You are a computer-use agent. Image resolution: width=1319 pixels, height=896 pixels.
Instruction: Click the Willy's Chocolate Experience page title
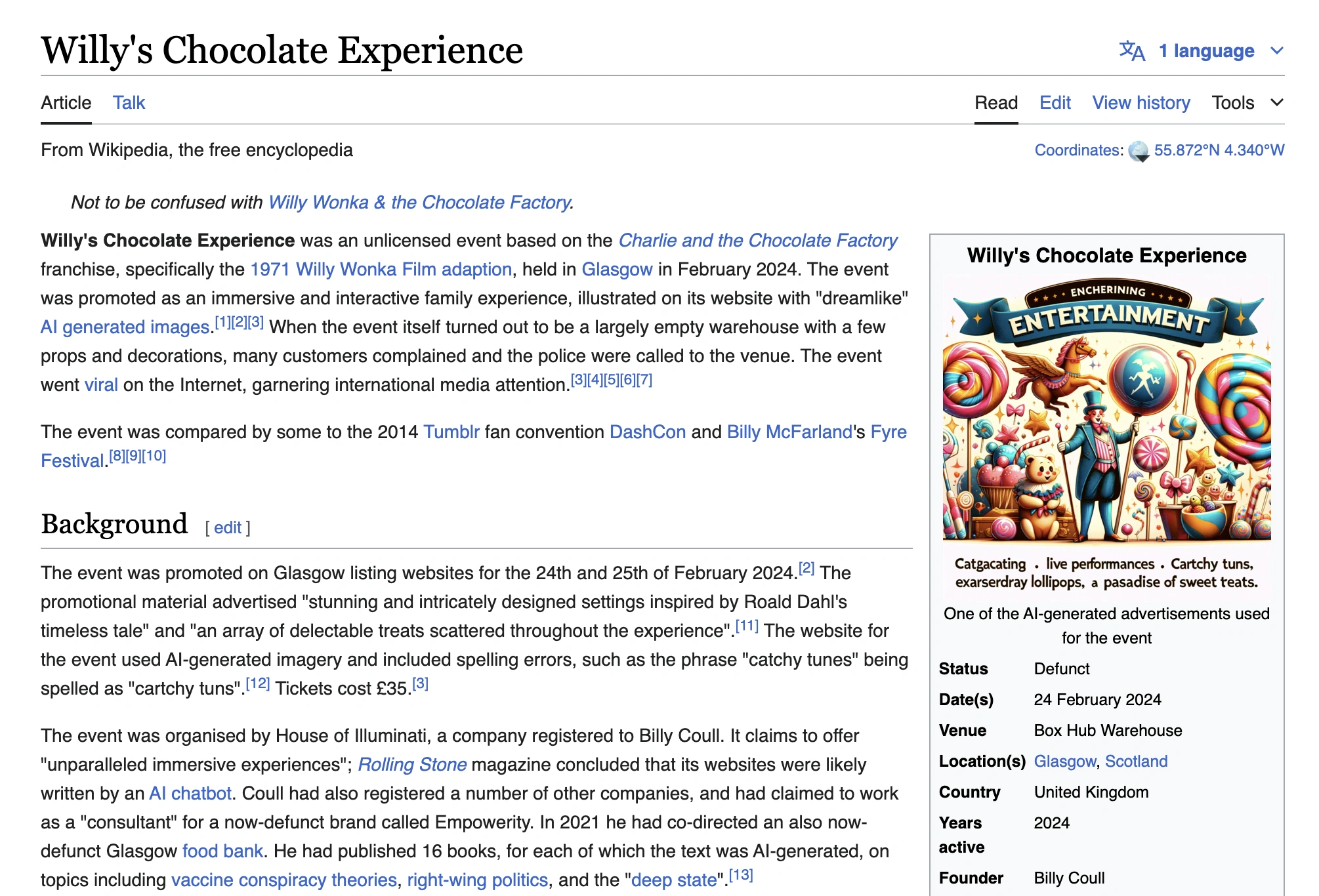pyautogui.click(x=282, y=50)
